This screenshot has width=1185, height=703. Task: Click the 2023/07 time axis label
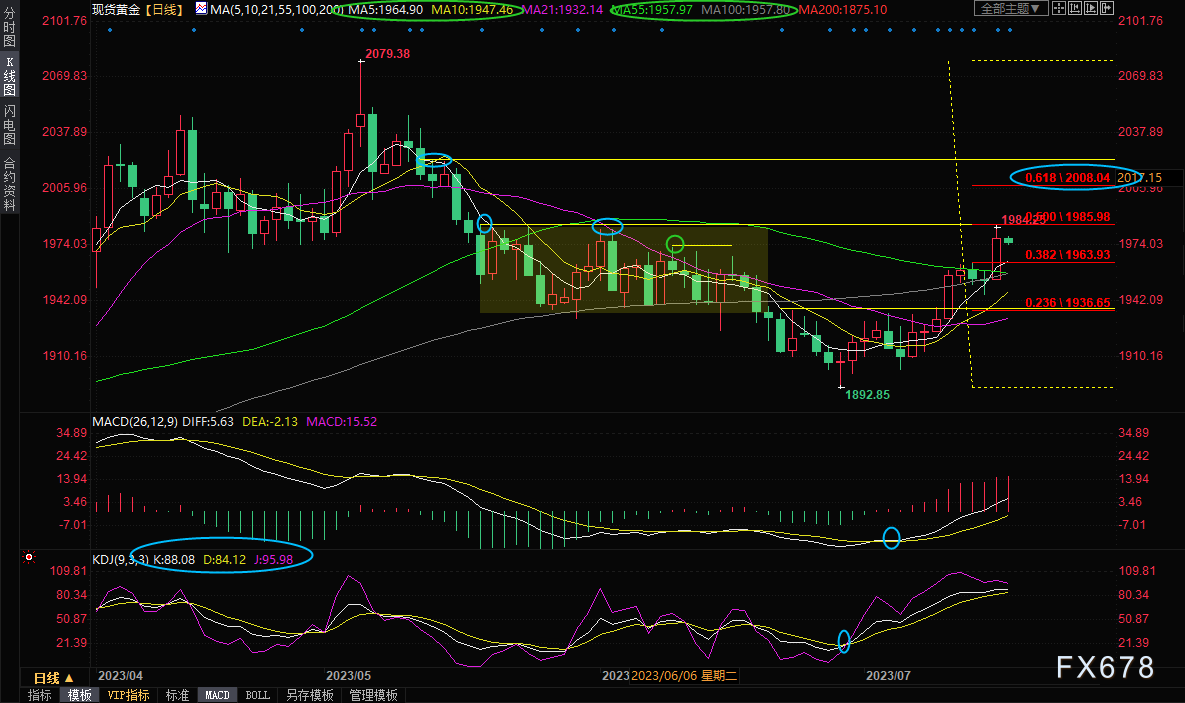888,675
